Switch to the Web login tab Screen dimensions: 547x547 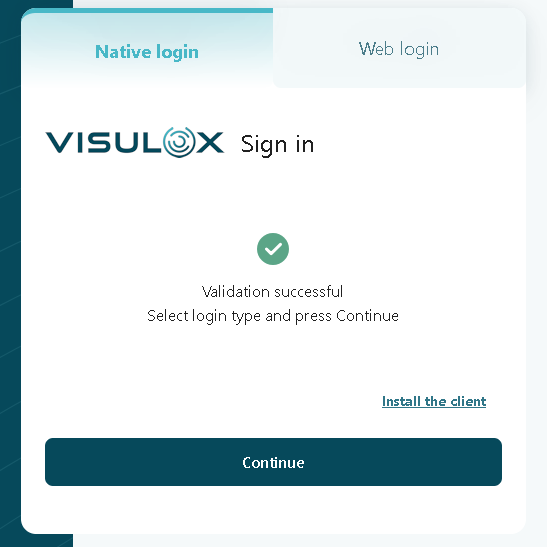coord(399,48)
